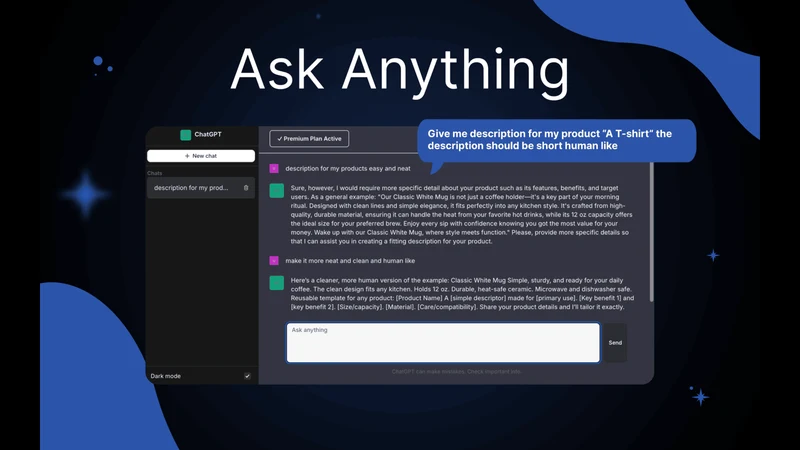Click the reply starting 'Sure, however, I would require'
Image resolution: width=800 pixels, height=450 pixels.
[x=462, y=215]
